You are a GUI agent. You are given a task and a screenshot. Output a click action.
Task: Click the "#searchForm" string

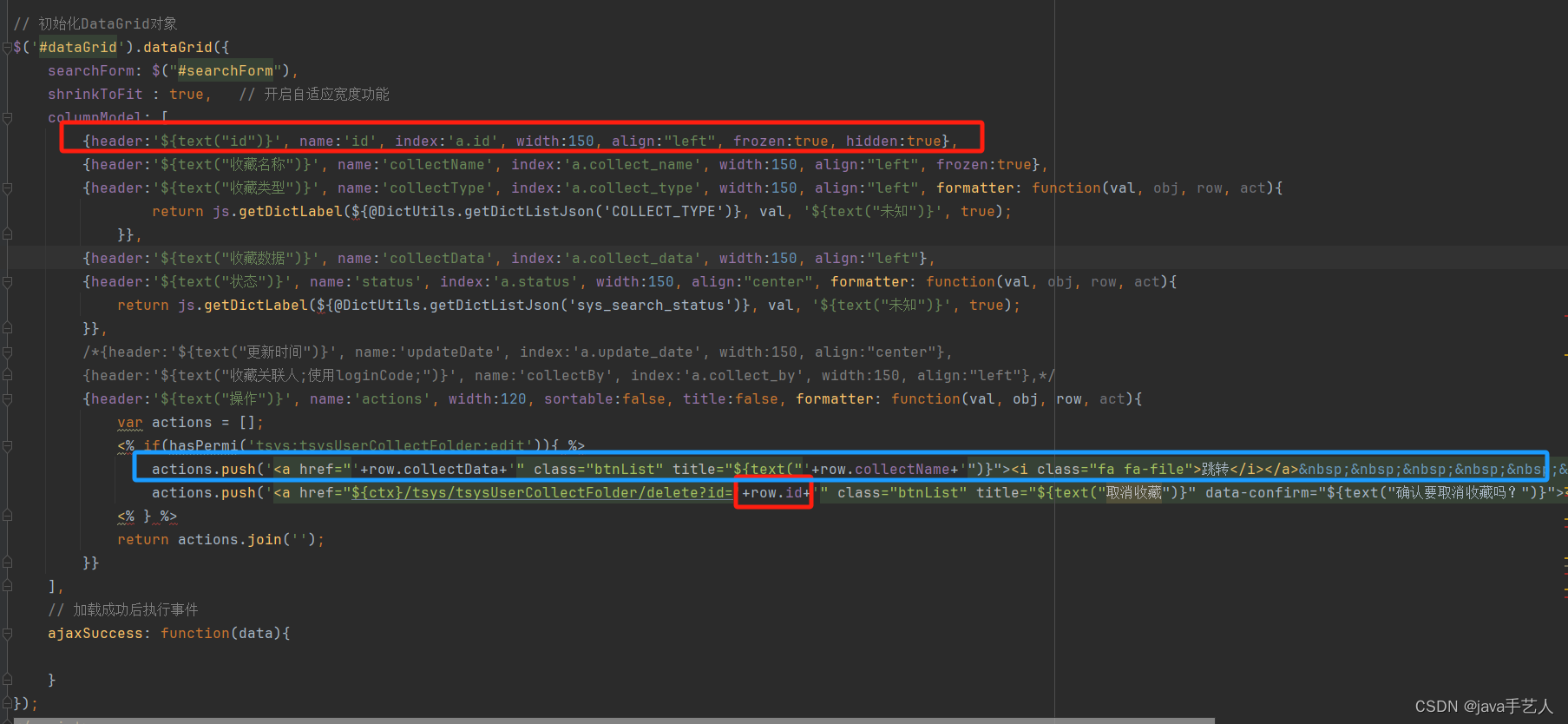[x=226, y=70]
